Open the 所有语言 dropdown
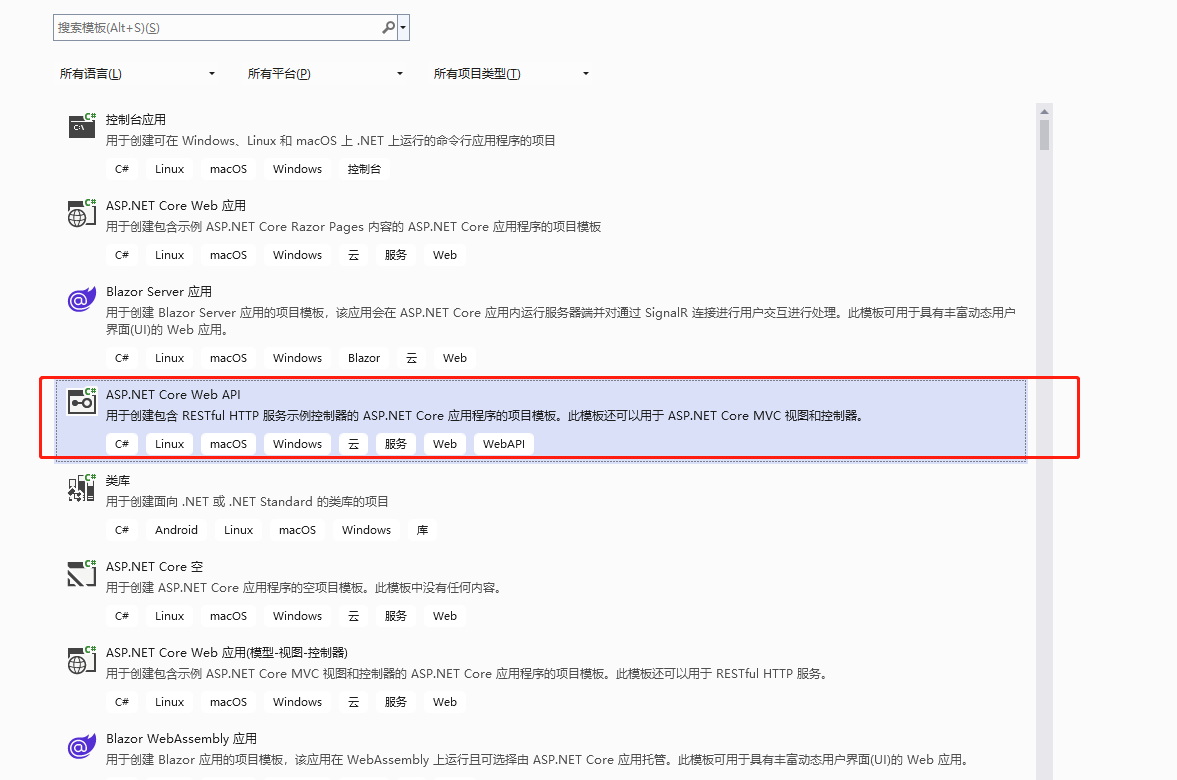 [x=140, y=73]
